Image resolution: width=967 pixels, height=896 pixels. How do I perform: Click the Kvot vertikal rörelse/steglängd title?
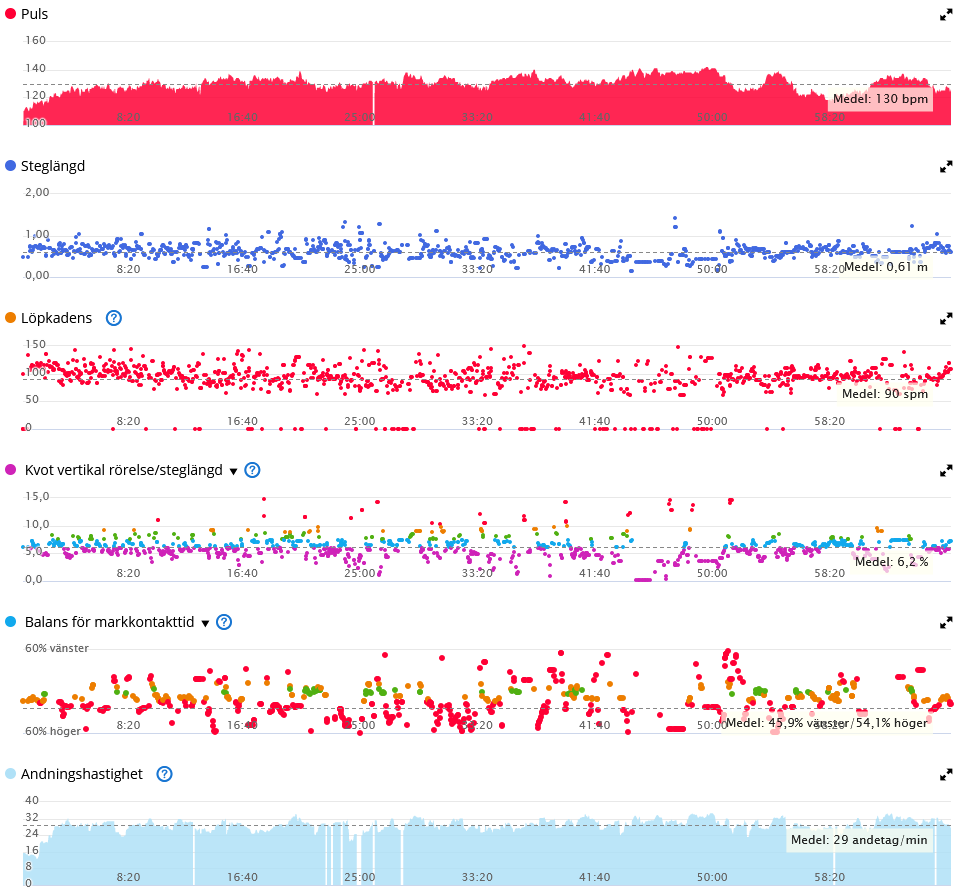point(123,470)
